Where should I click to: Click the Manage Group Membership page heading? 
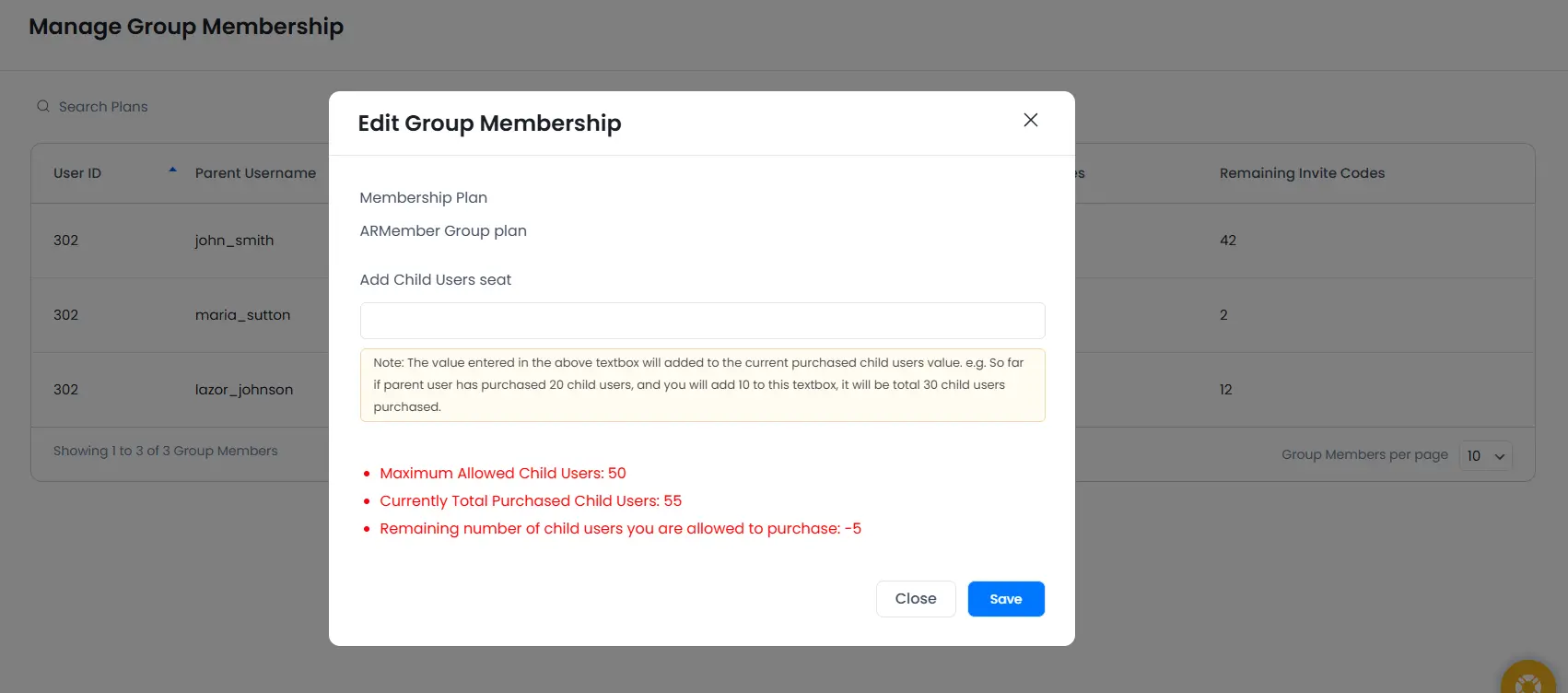[186, 27]
